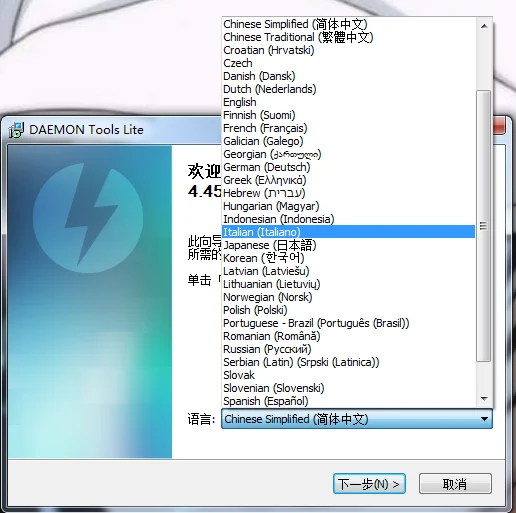Image resolution: width=516 pixels, height=513 pixels.
Task: Pick Greek (Ελληνικά) language
Action: click(x=348, y=180)
